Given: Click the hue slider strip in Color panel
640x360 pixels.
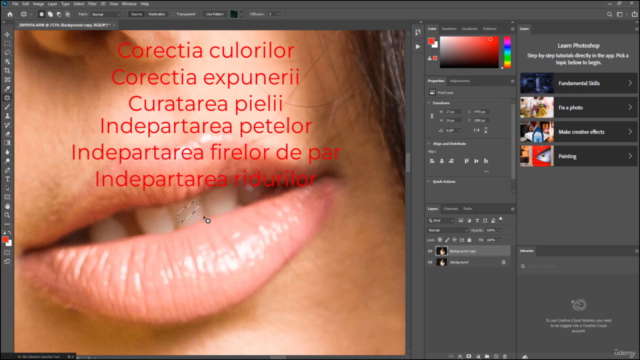Looking at the screenshot, I should [x=507, y=52].
